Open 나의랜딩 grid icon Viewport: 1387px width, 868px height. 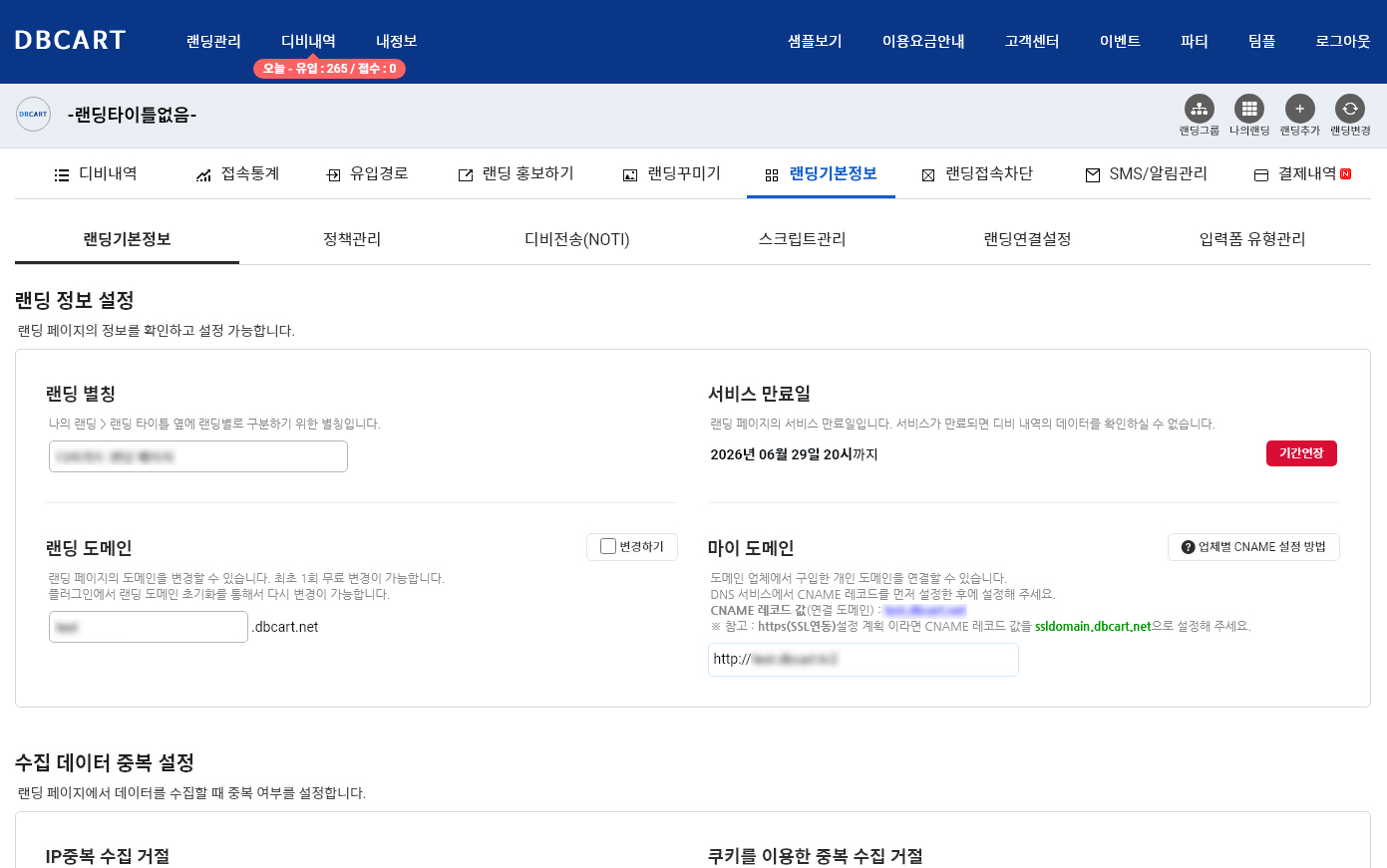click(x=1248, y=109)
